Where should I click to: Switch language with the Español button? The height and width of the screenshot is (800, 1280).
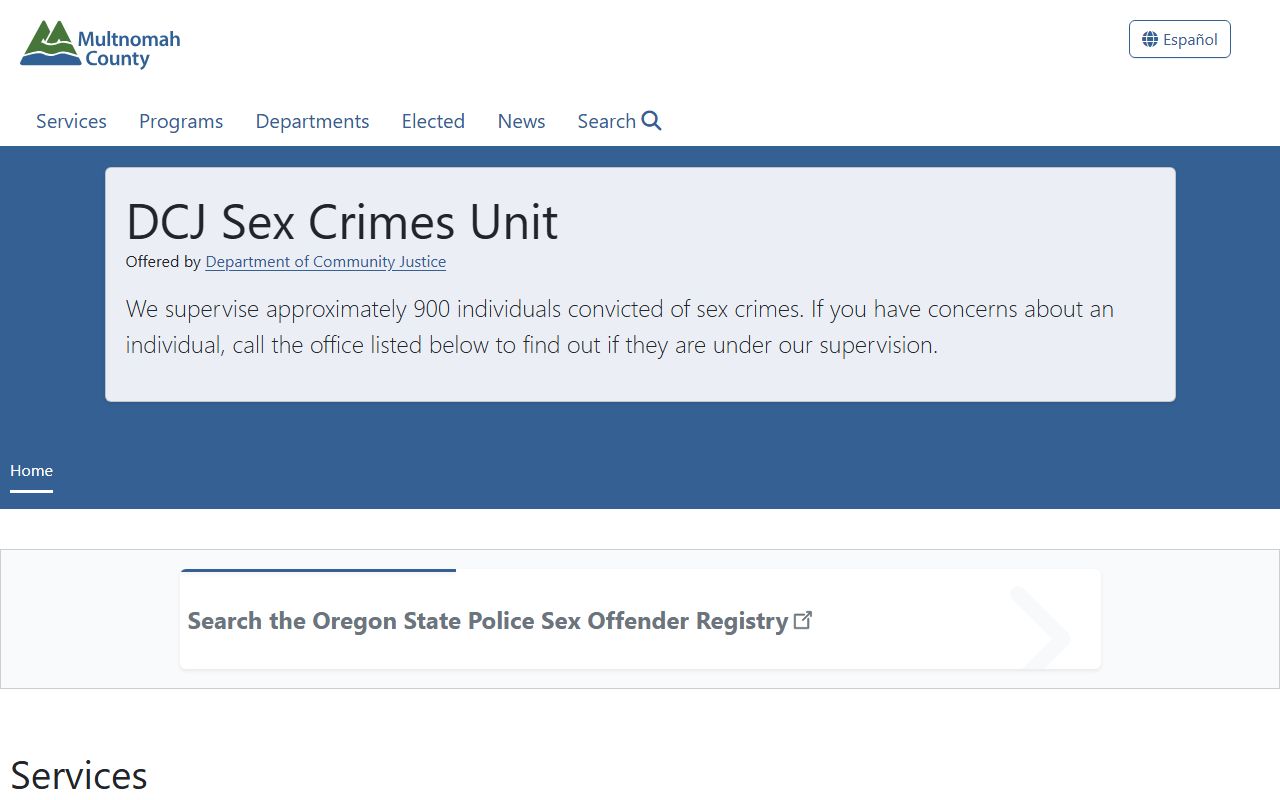1180,39
